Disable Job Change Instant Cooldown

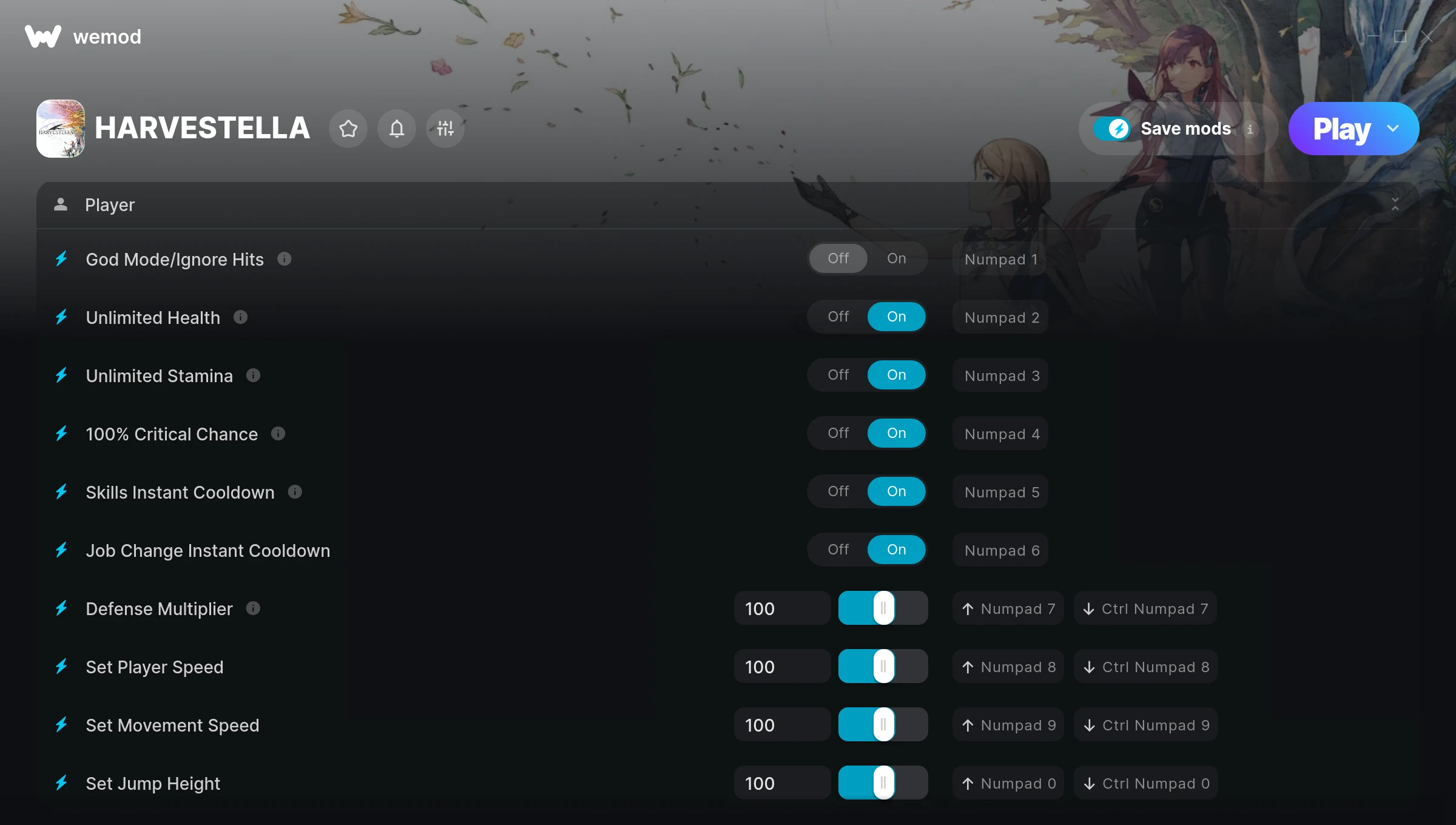(838, 550)
